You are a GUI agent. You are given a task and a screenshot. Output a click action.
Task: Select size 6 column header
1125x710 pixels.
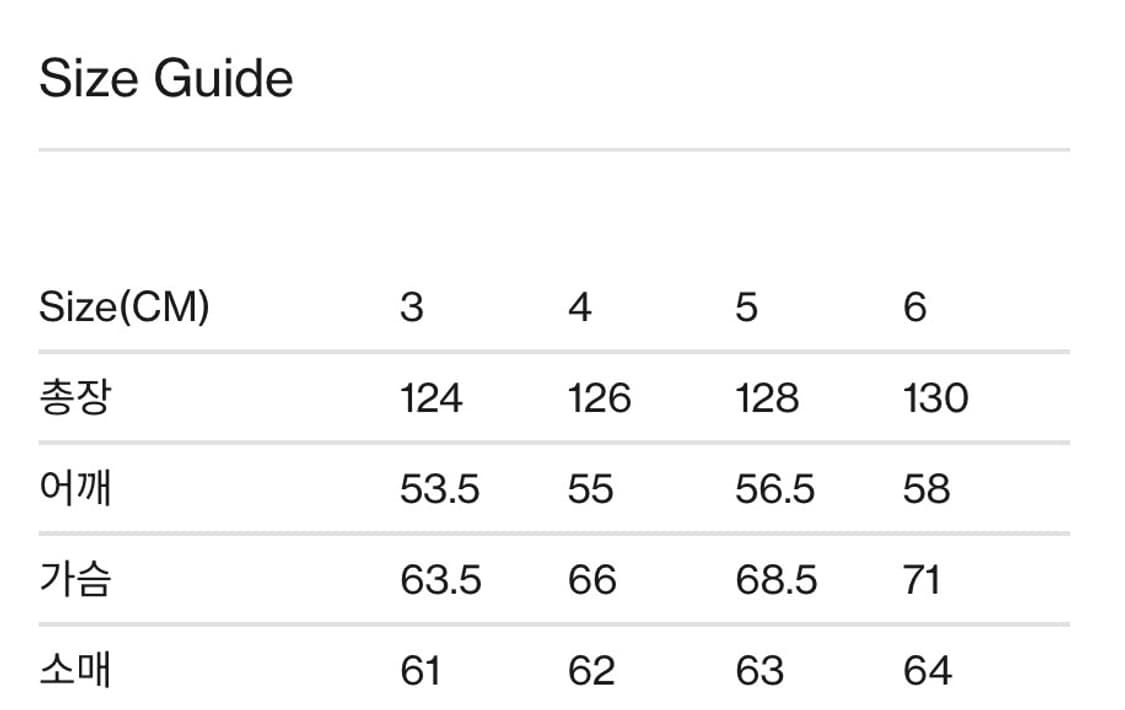(914, 307)
